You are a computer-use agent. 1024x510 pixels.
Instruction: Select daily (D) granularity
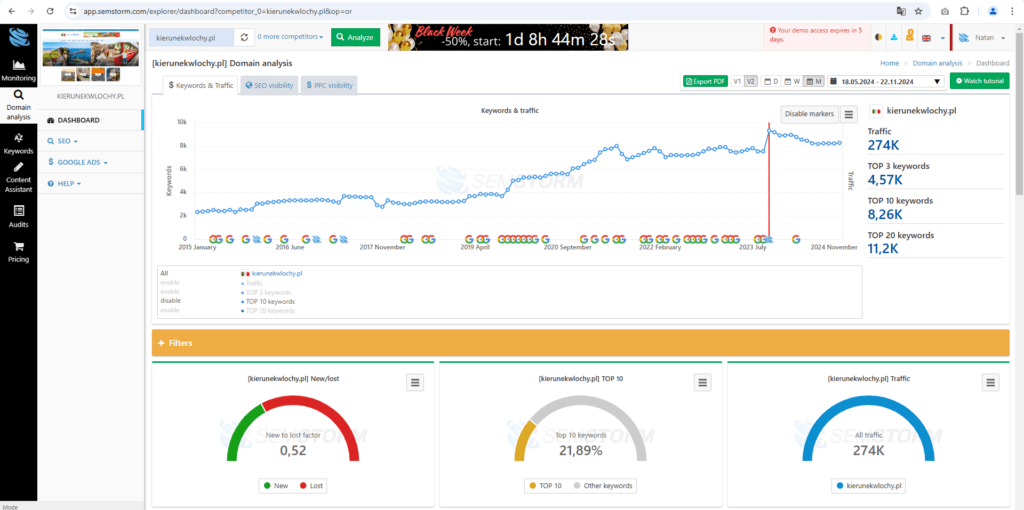[771, 82]
